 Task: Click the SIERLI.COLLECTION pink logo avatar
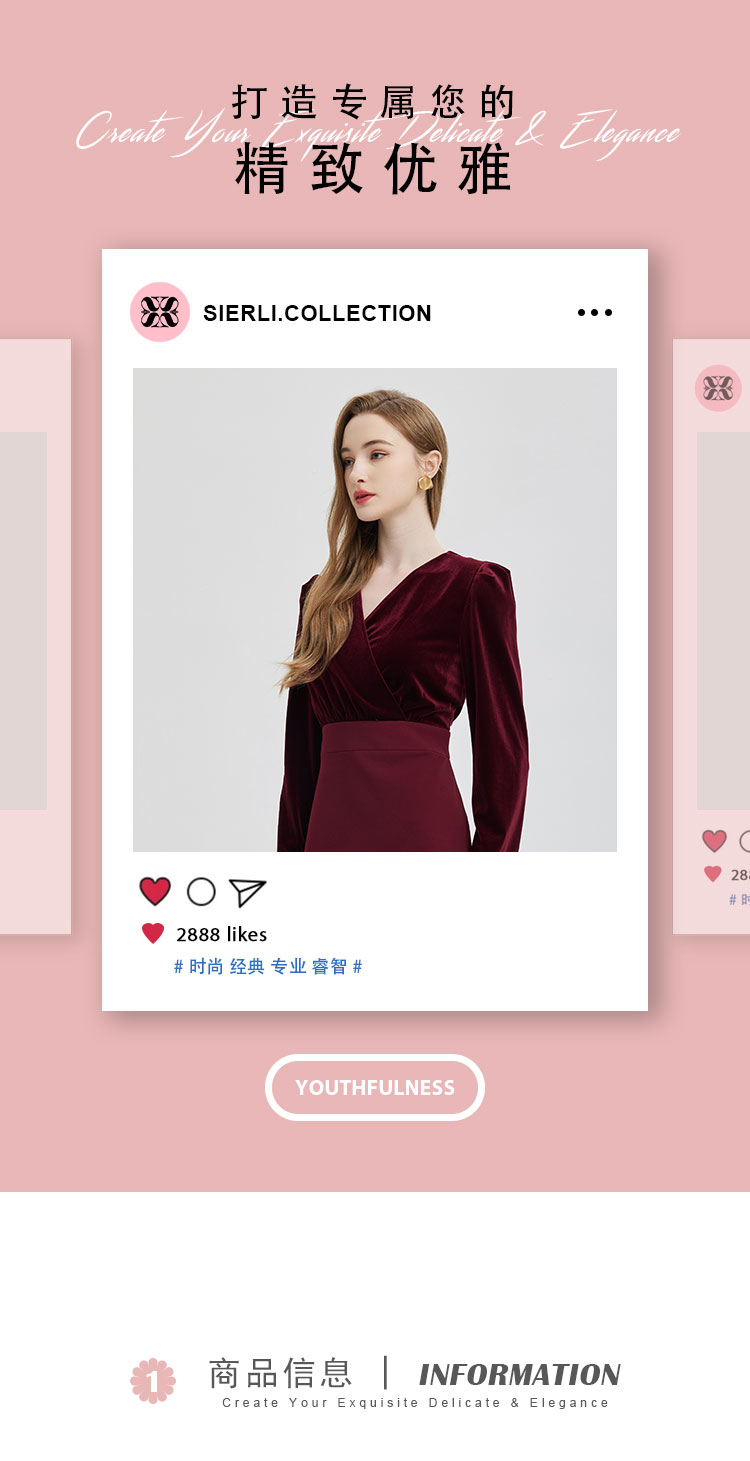tap(160, 312)
